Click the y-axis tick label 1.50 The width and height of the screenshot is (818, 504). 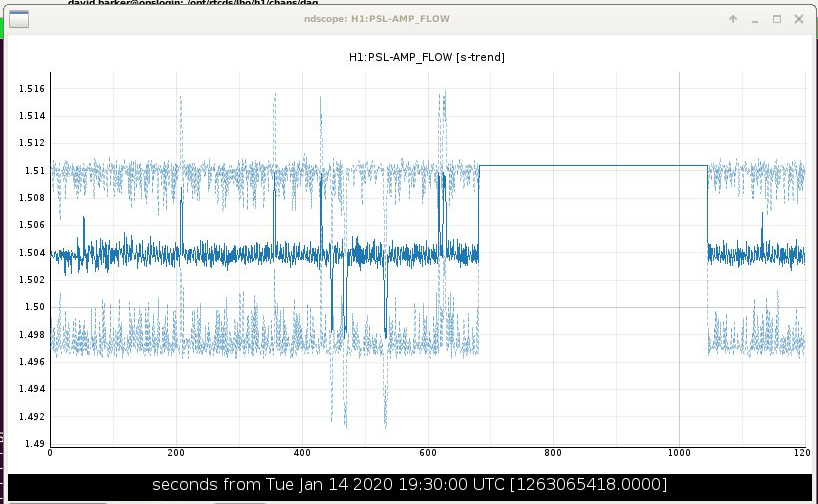[35, 307]
